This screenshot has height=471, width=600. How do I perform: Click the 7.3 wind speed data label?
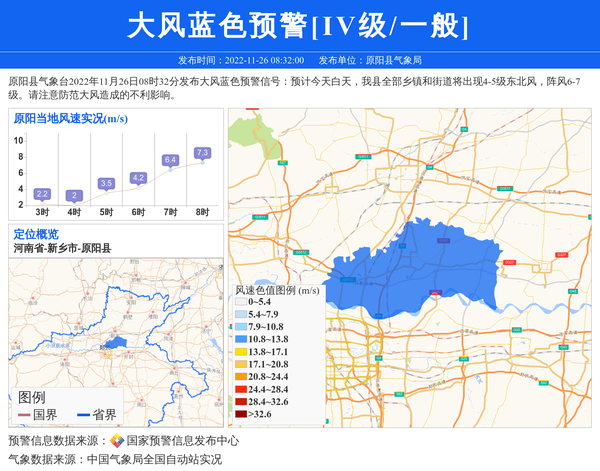[x=202, y=153]
